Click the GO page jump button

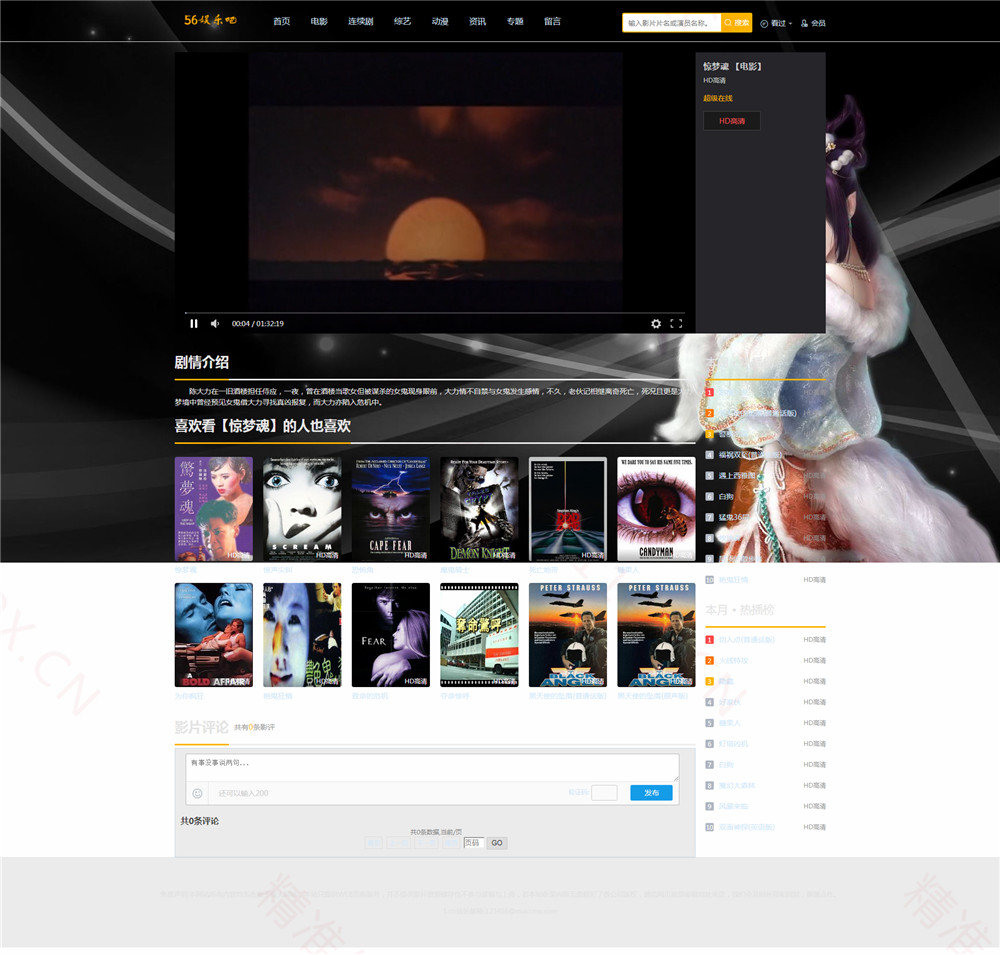coord(497,843)
